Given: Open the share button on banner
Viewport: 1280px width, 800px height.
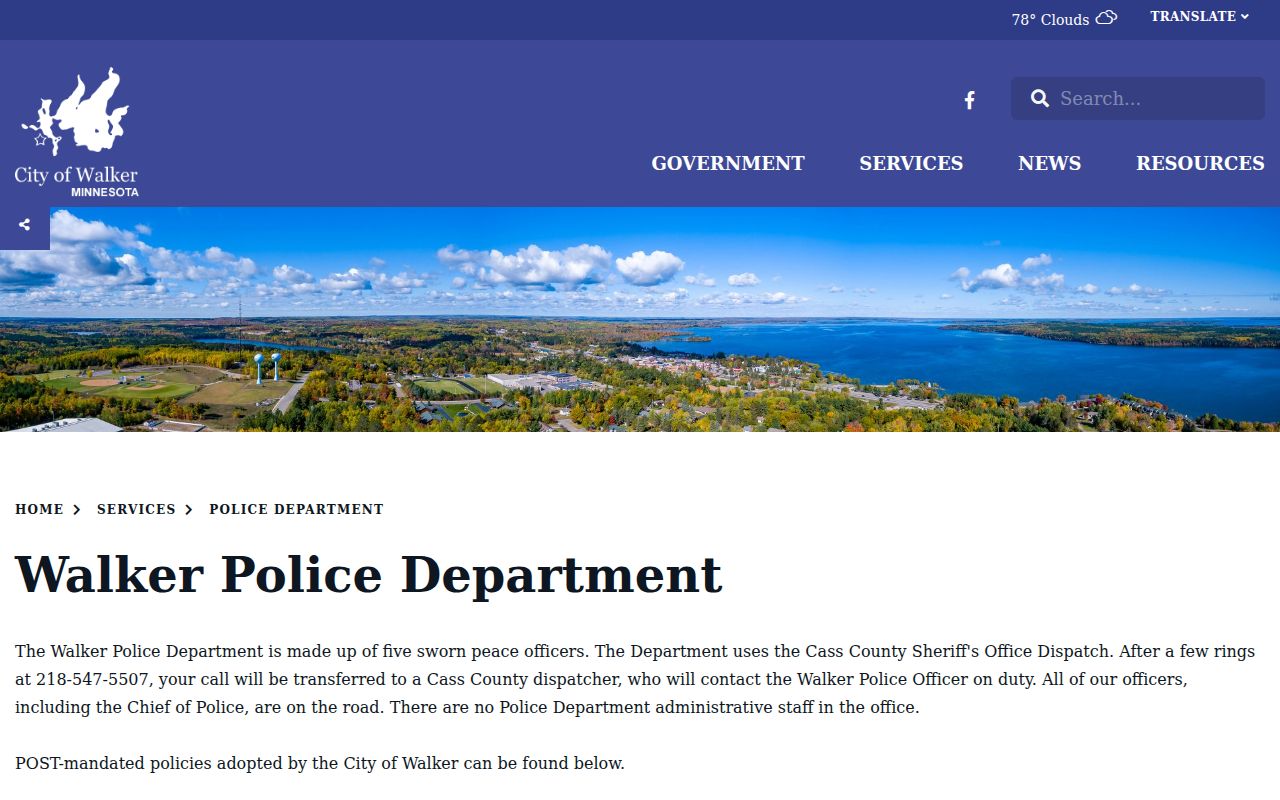Looking at the screenshot, I should point(24,225).
